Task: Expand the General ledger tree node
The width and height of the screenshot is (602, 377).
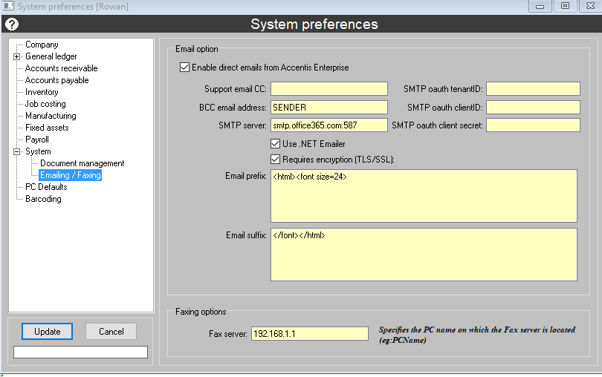Action: pos(17,57)
